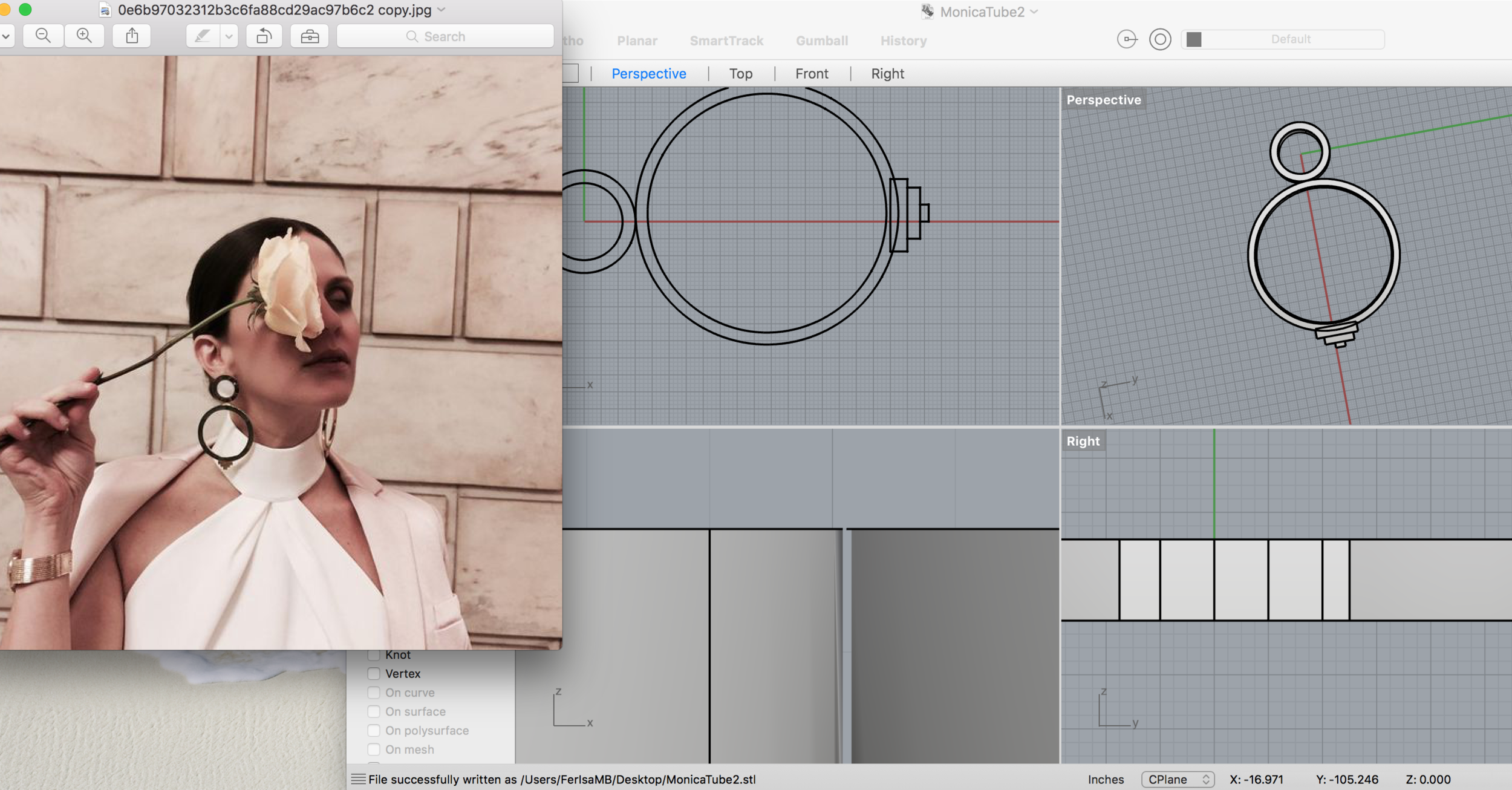
Task: Open the CPlane coordinate dropdown
Action: [x=1178, y=780]
